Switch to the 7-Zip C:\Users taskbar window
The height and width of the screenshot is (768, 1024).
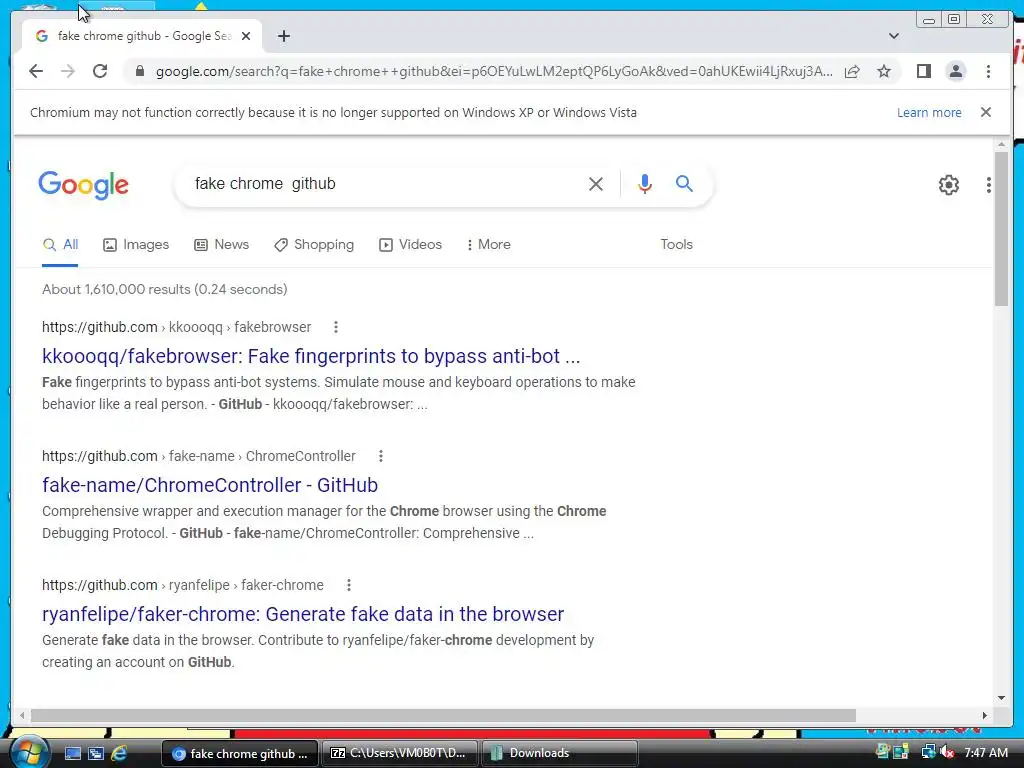(x=399, y=754)
